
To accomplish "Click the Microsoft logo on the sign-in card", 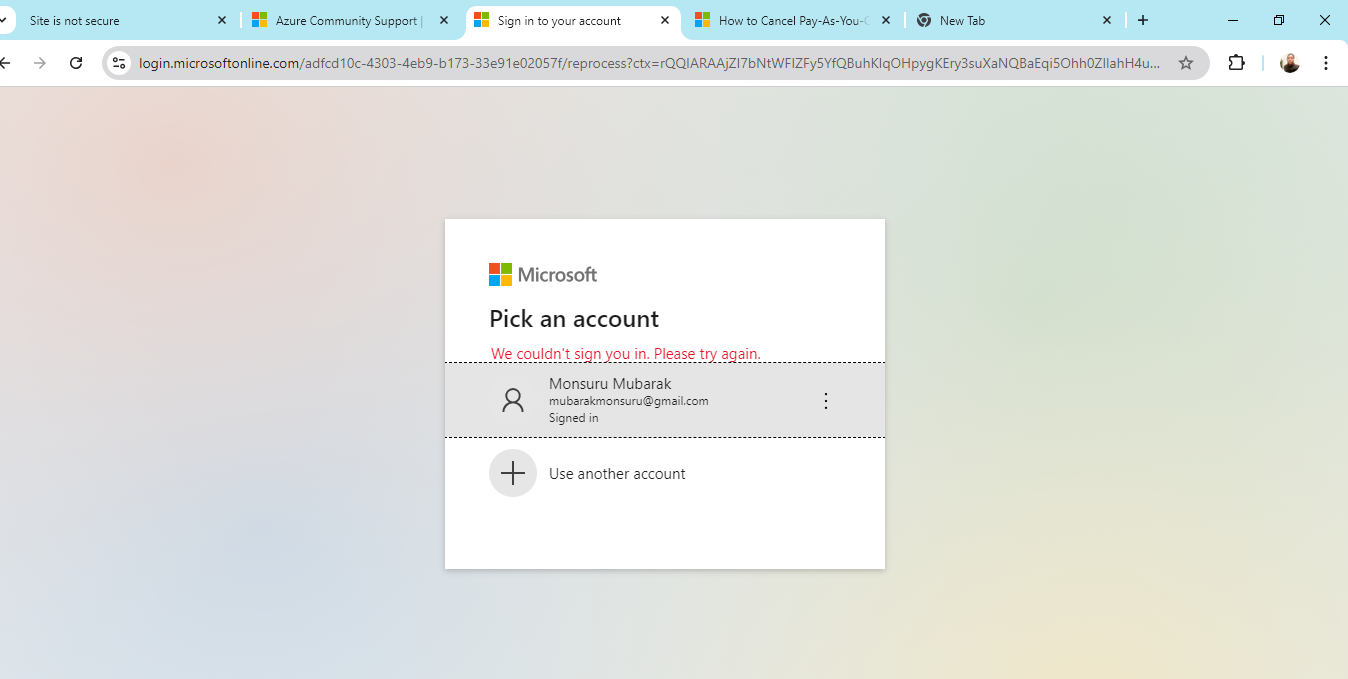I will click(x=543, y=275).
